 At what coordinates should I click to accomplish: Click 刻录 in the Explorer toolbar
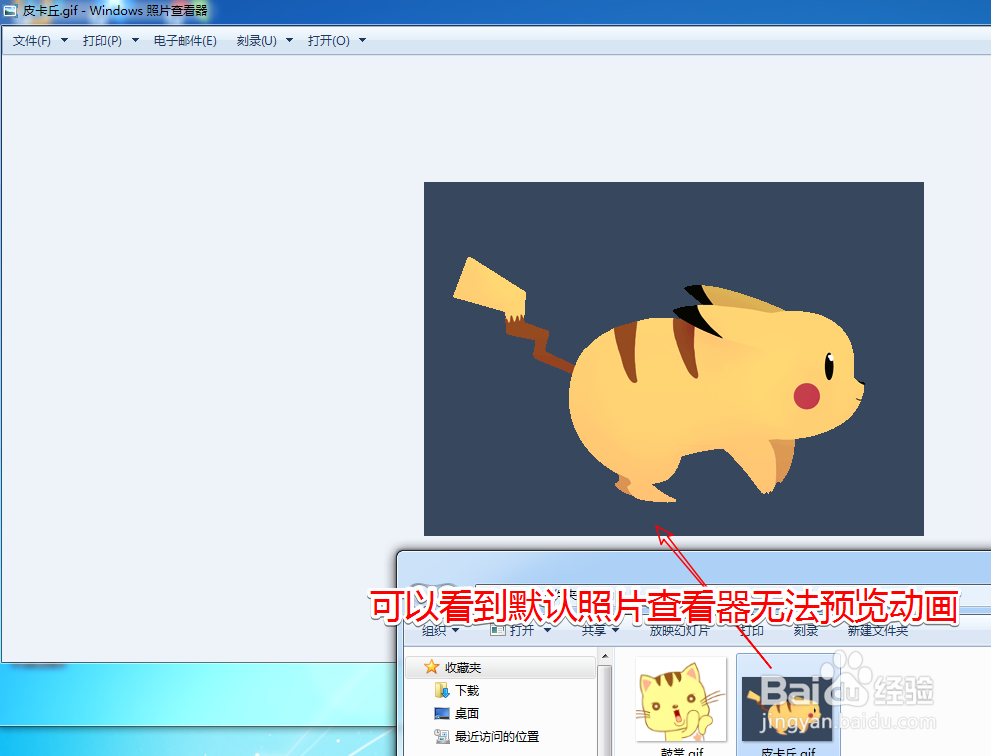click(x=806, y=630)
